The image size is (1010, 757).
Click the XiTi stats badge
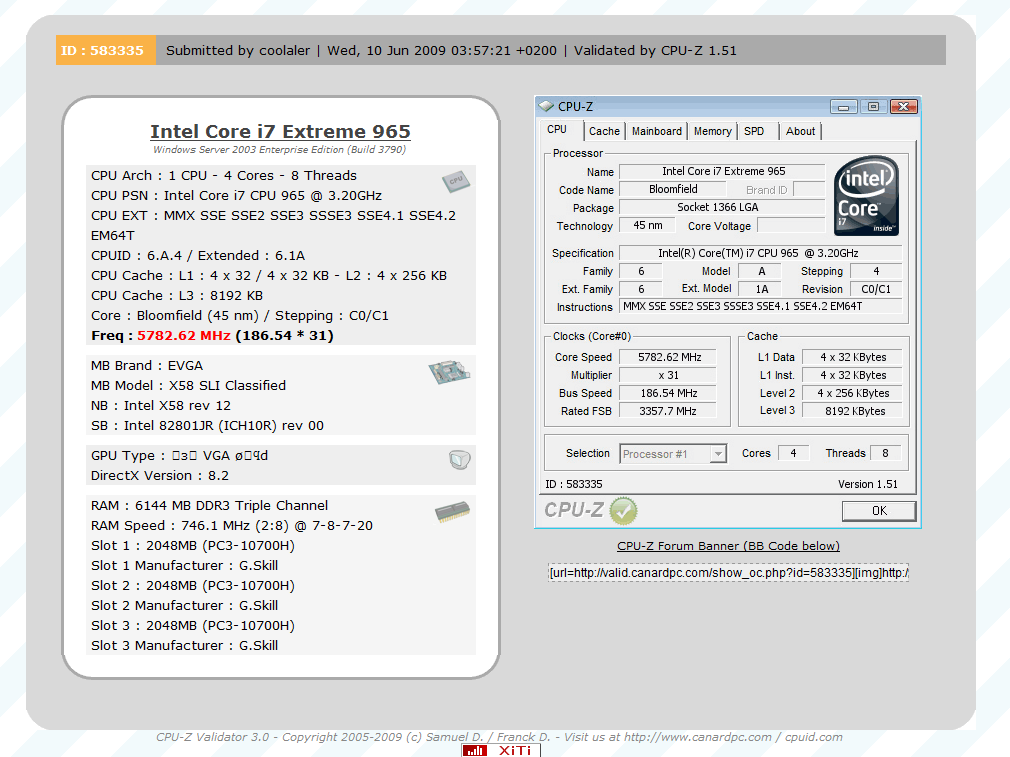(500, 751)
